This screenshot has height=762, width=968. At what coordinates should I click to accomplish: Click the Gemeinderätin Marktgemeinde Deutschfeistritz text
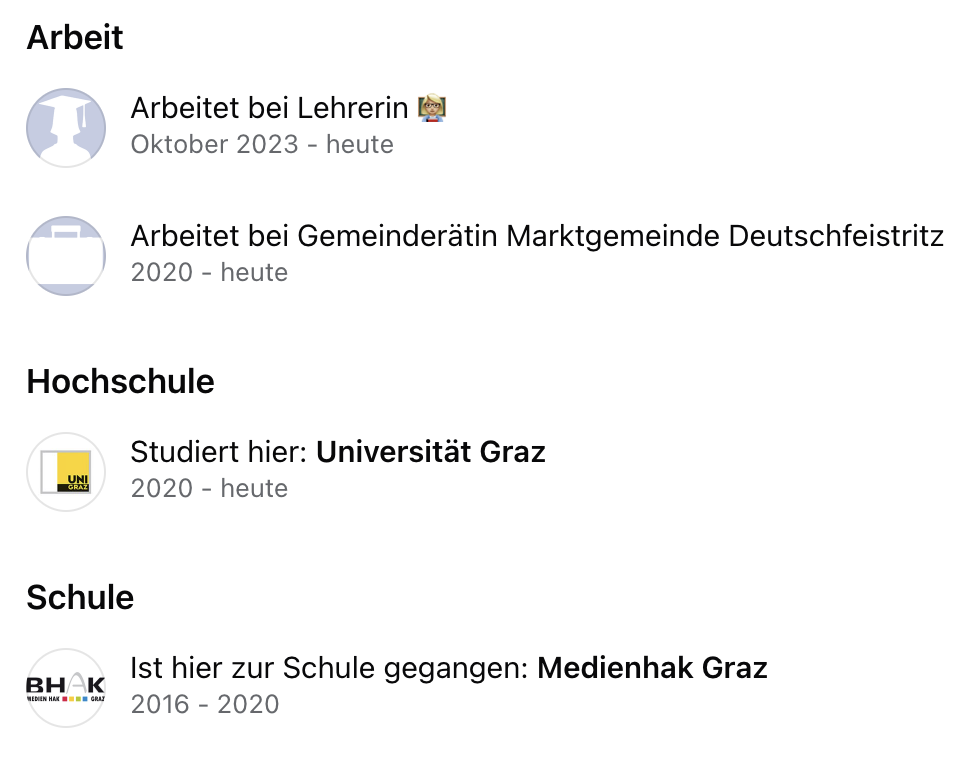pyautogui.click(x=620, y=236)
